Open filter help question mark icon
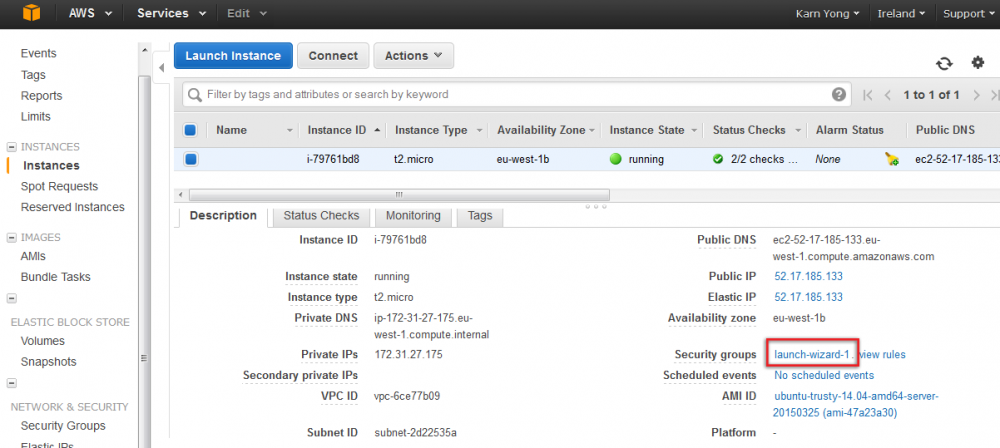This screenshot has width=1000, height=448. 839,94
